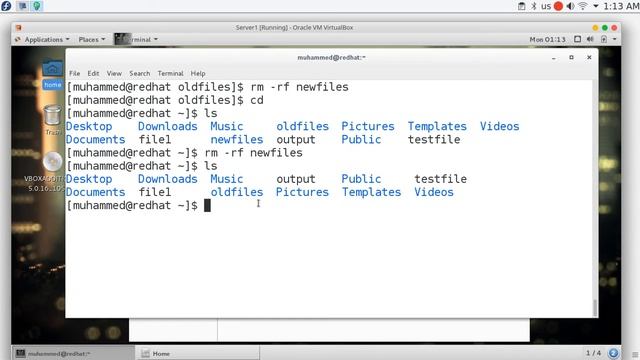Click 'Videos' in second ls output
640x360 pixels.
coord(434,192)
